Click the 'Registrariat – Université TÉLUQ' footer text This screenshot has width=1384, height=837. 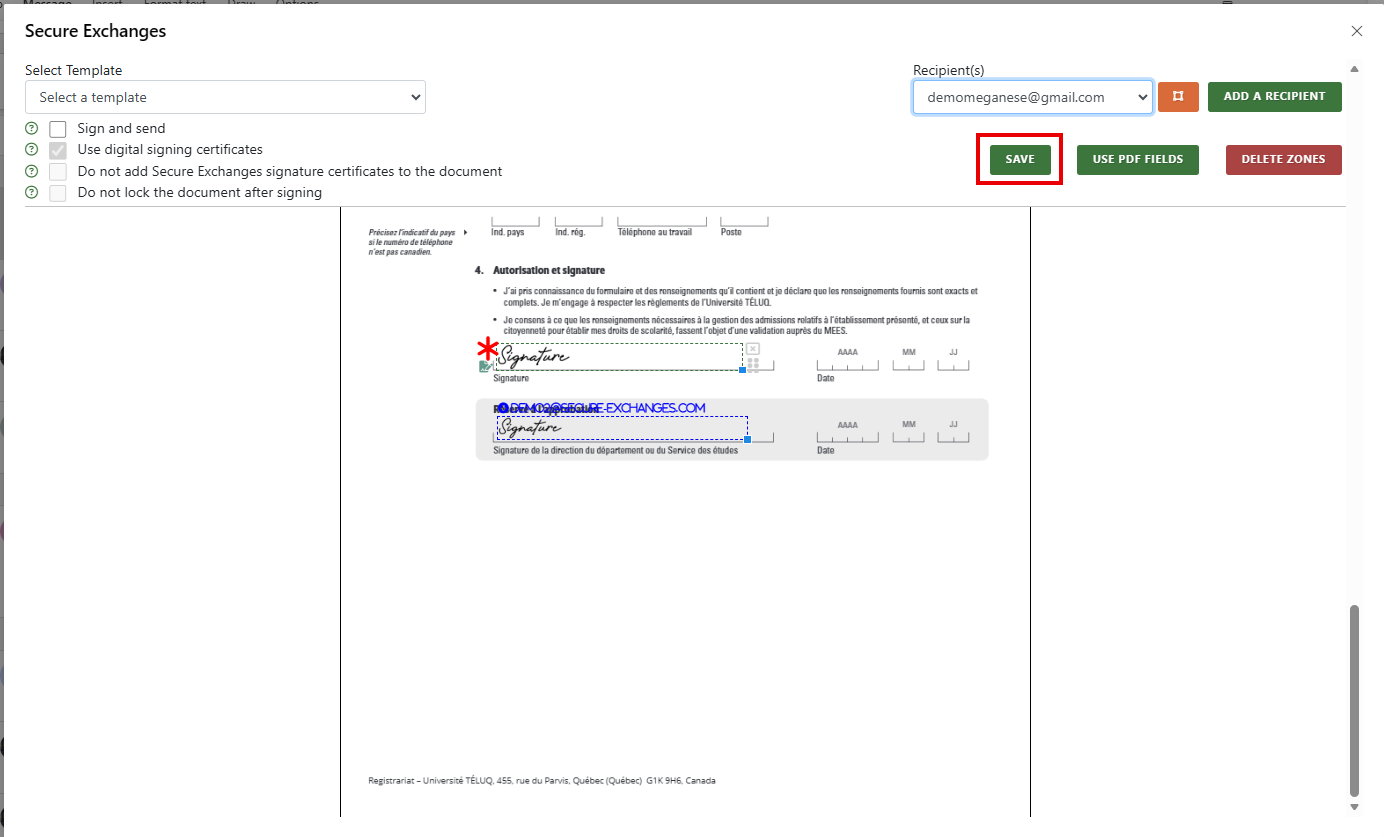(542, 781)
